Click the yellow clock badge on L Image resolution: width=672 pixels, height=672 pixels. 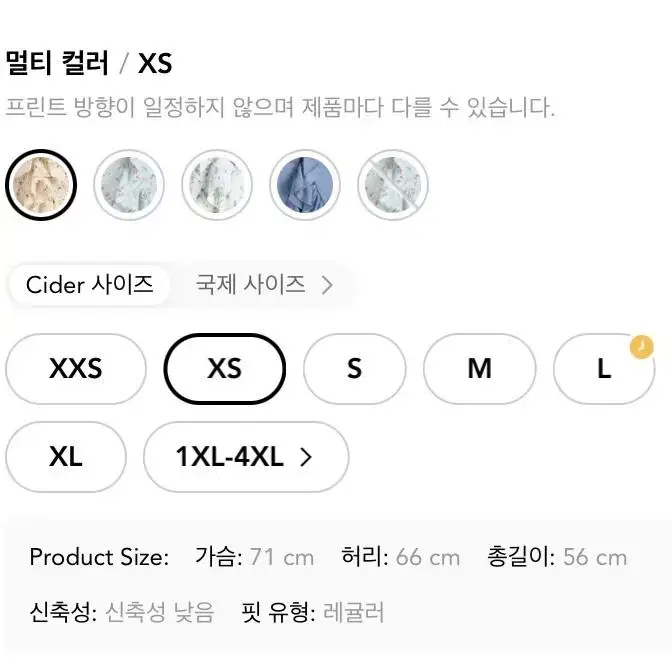pos(641,347)
